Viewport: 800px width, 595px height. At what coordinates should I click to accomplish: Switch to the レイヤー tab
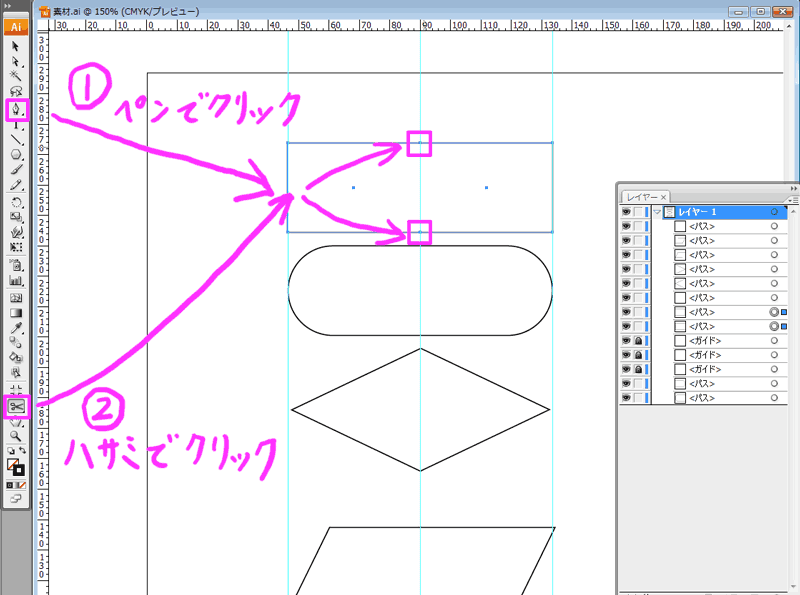point(645,196)
